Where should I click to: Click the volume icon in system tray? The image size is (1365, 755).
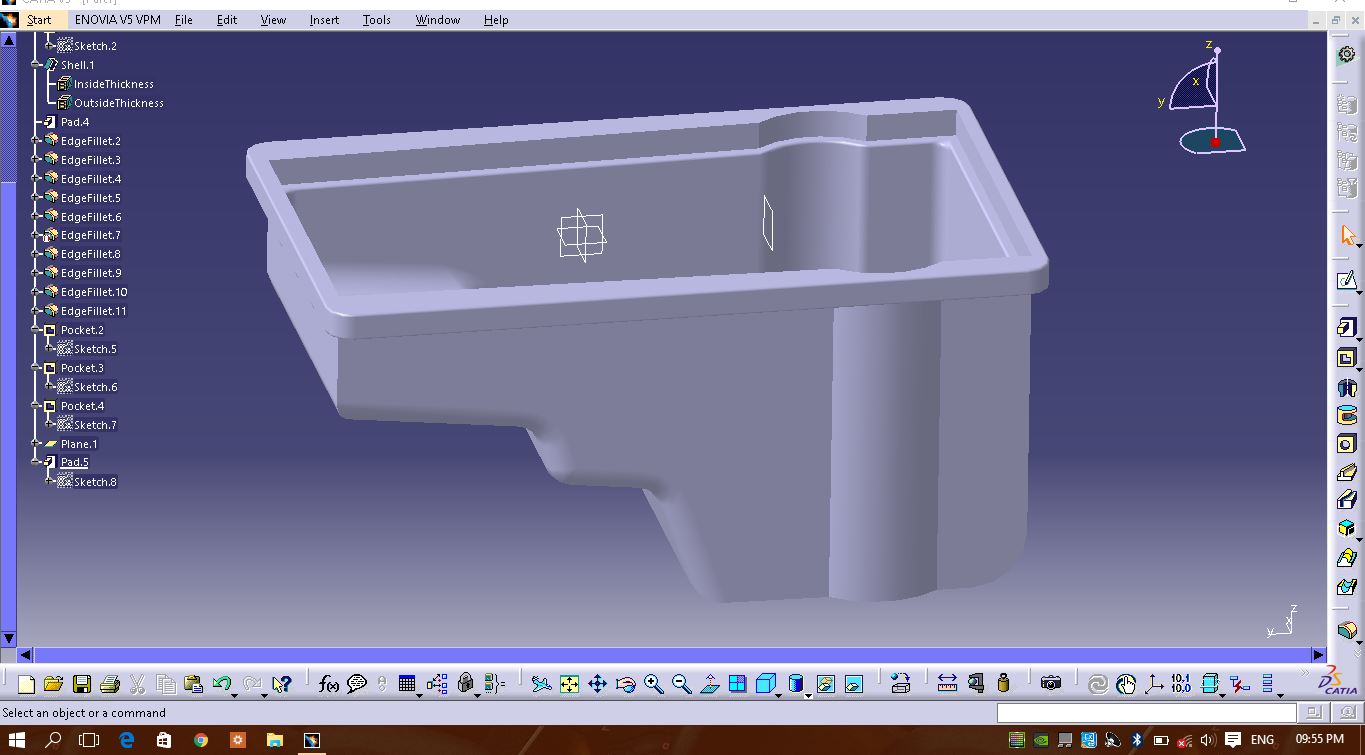pos(1207,740)
